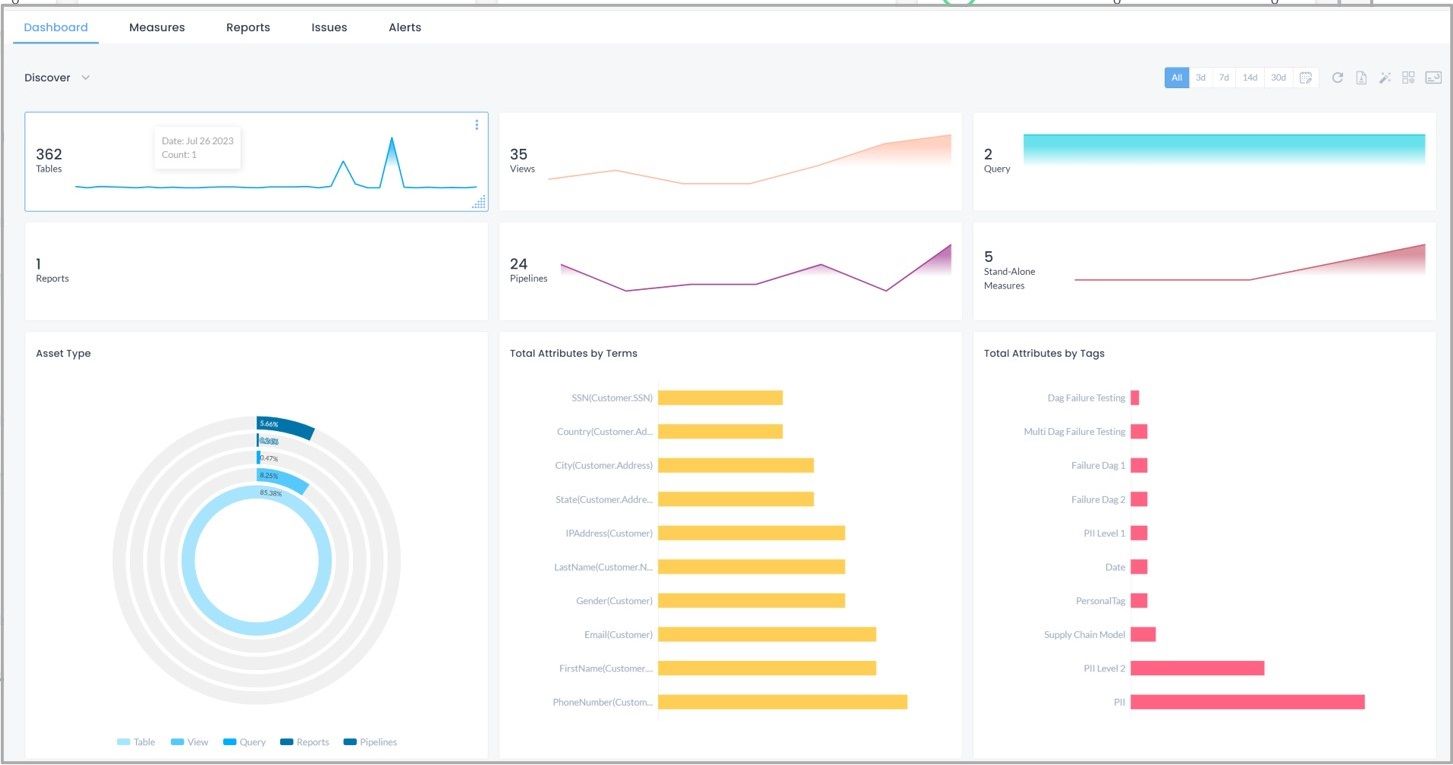1453x765 pixels.
Task: Open the Measures tab
Action: pos(157,28)
